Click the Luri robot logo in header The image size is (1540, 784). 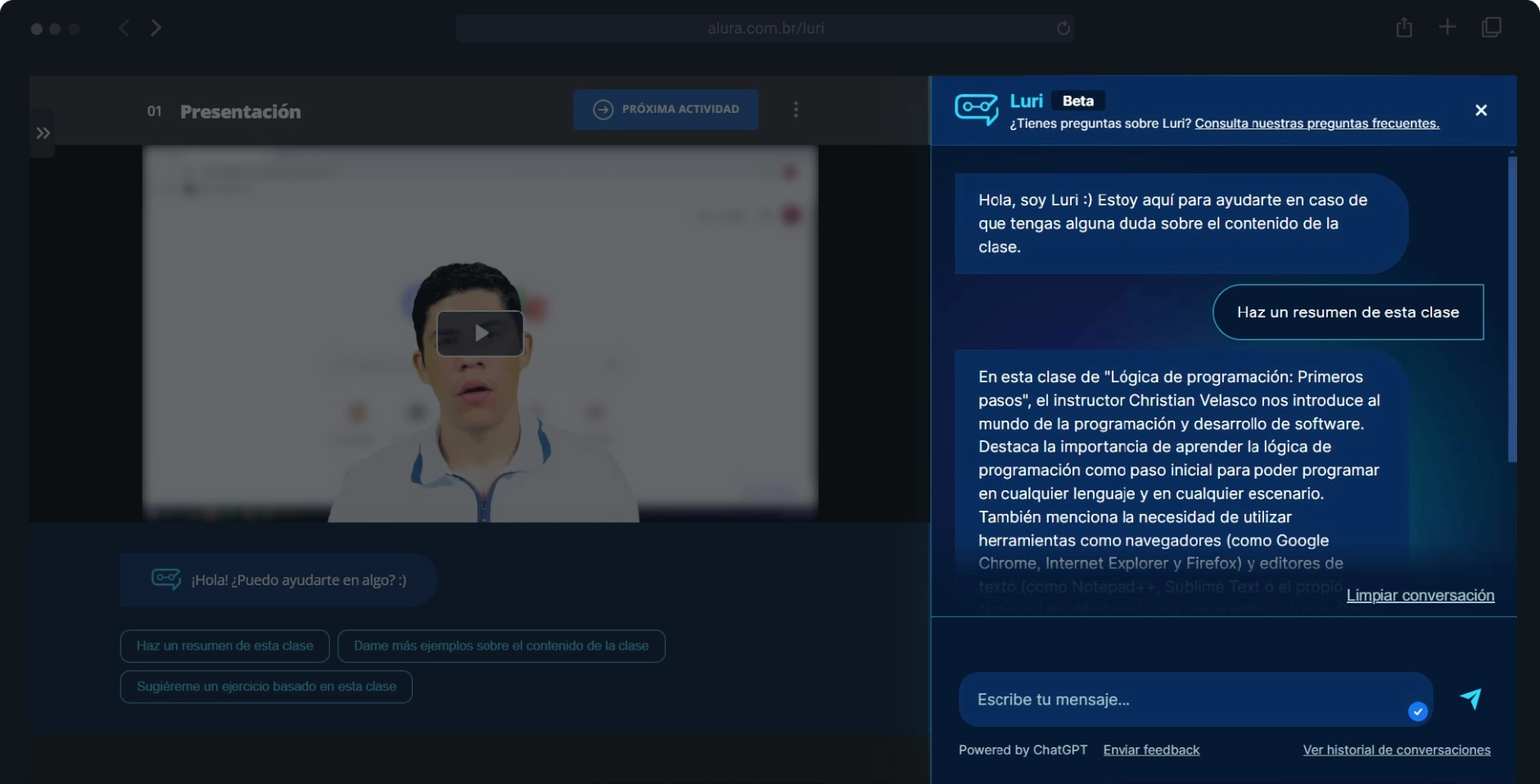[976, 109]
